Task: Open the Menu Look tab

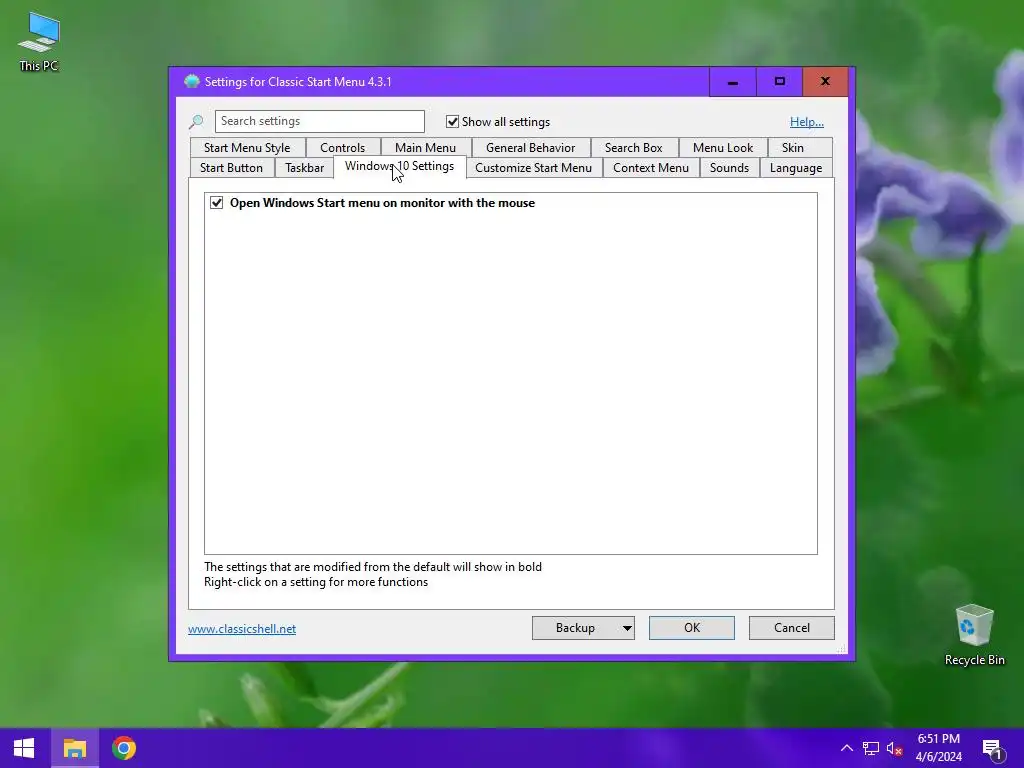Action: pyautogui.click(x=723, y=148)
